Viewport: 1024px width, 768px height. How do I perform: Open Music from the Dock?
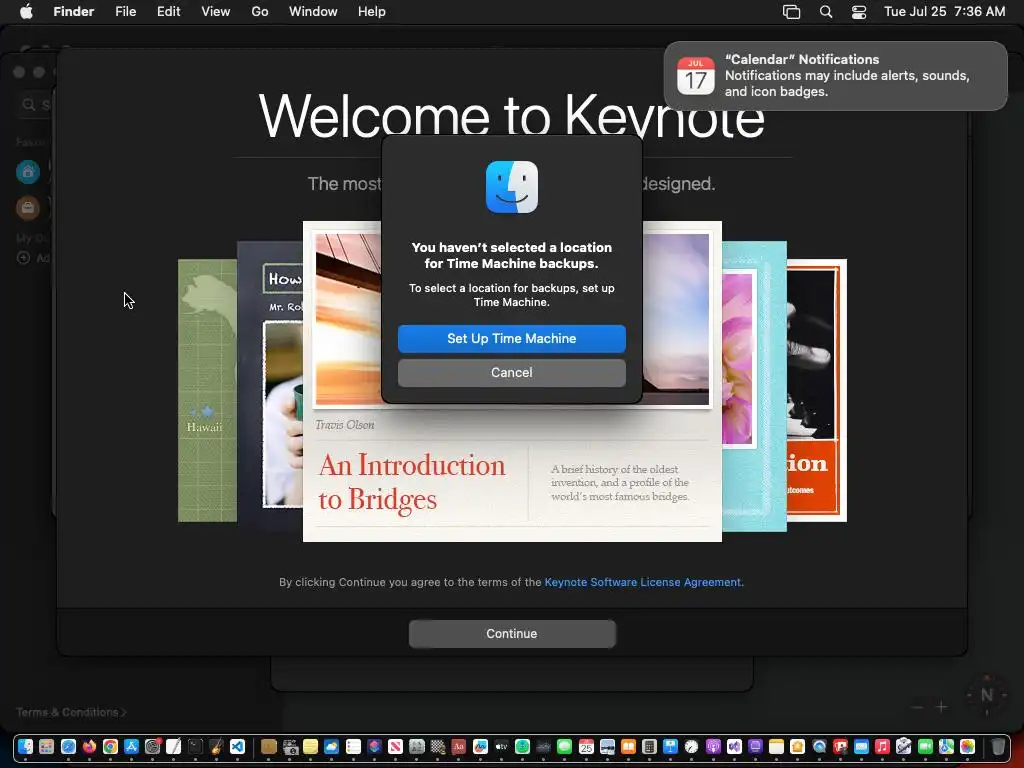882,746
